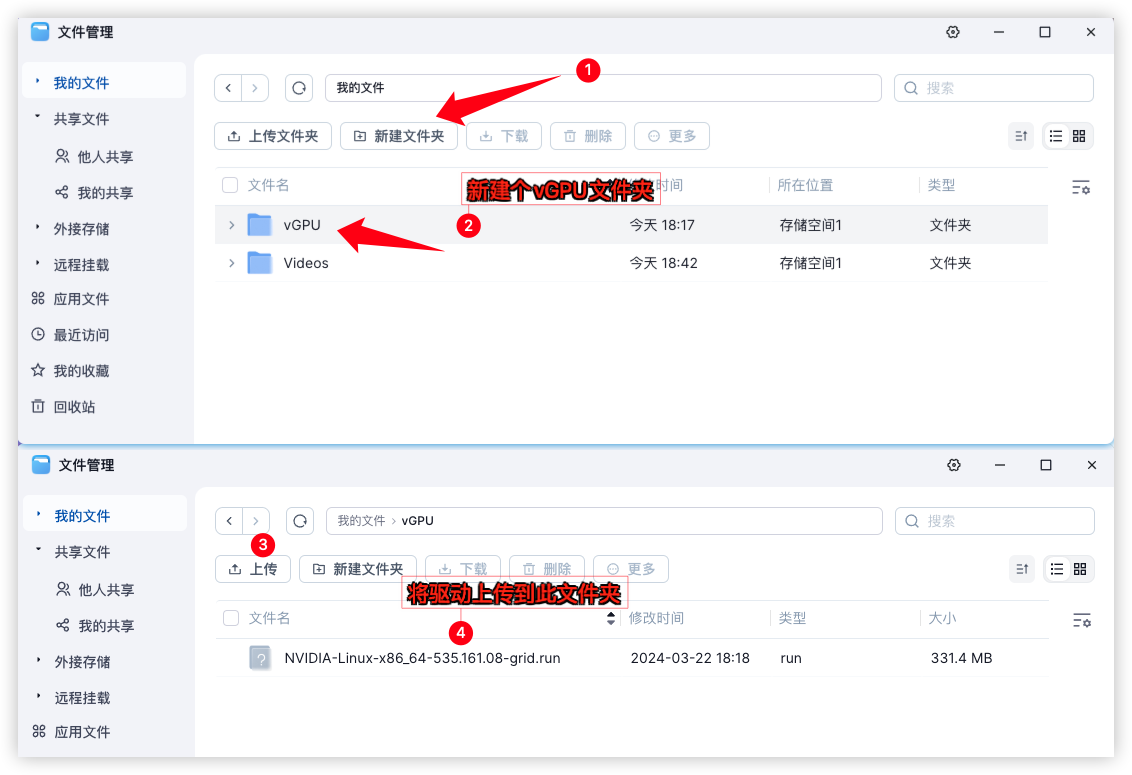Expand the vGPU folder row chevron
The height and width of the screenshot is (775, 1132).
click(x=231, y=225)
